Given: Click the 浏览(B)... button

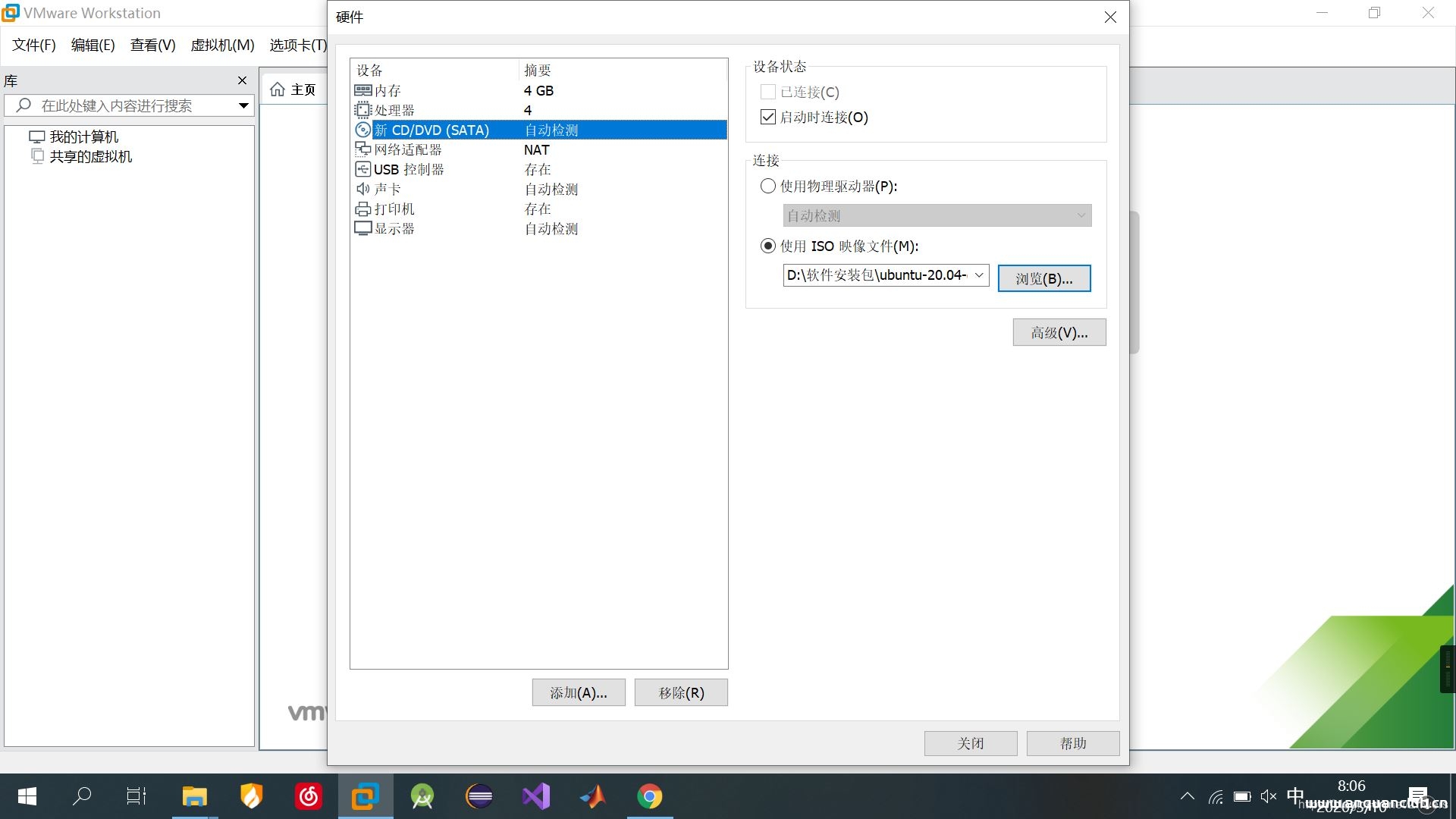Looking at the screenshot, I should [1044, 278].
